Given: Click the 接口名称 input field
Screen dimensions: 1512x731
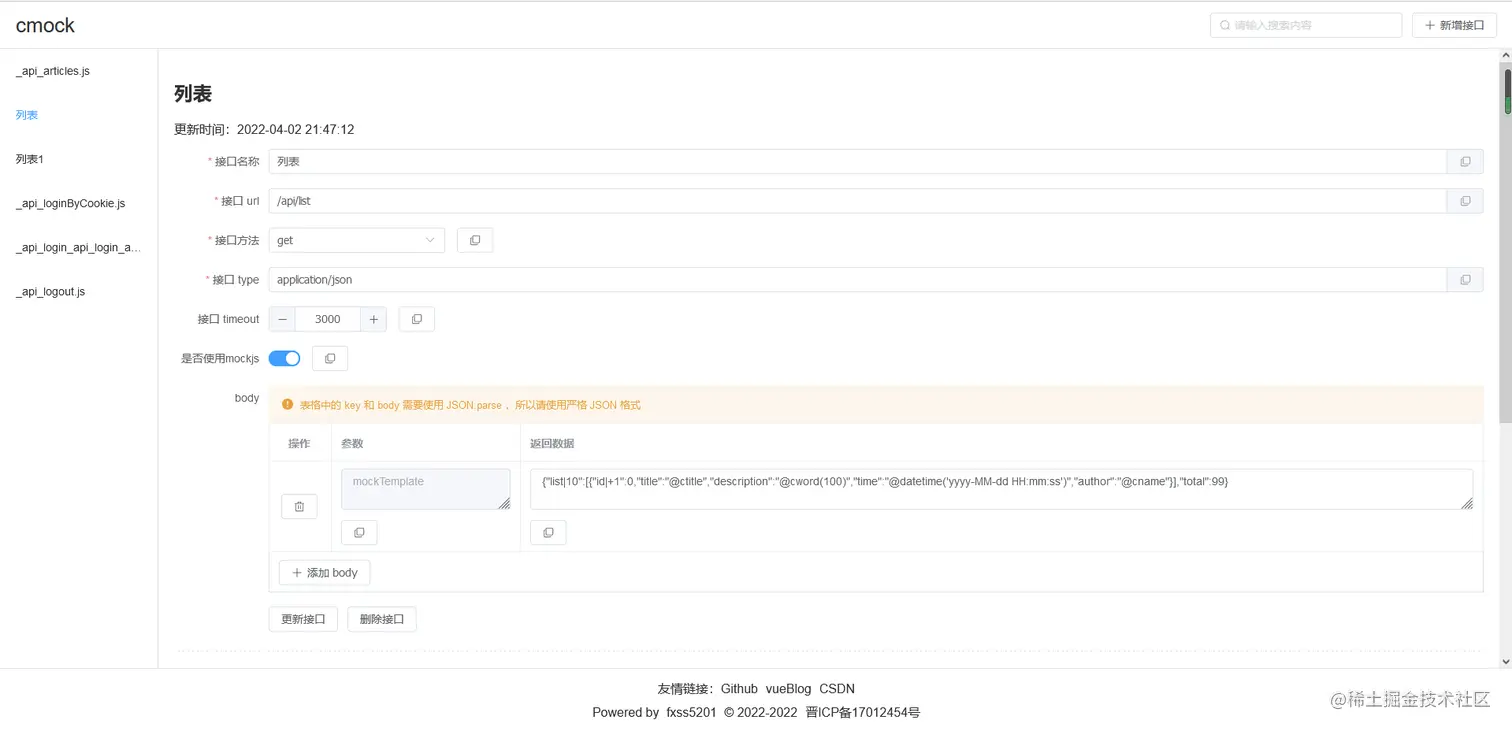Looking at the screenshot, I should pos(858,161).
